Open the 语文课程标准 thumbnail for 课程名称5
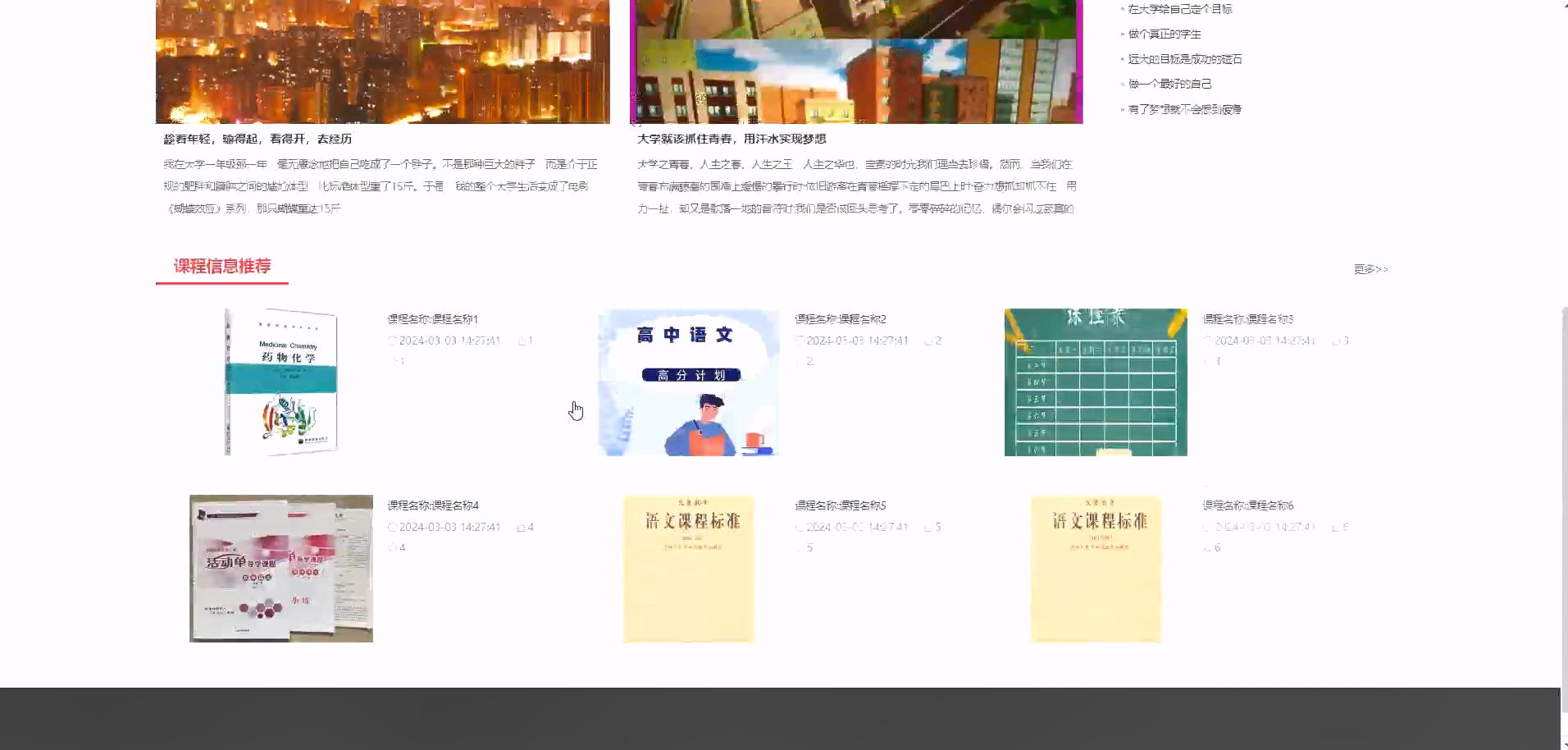Viewport: 1568px width, 750px height. (x=688, y=568)
